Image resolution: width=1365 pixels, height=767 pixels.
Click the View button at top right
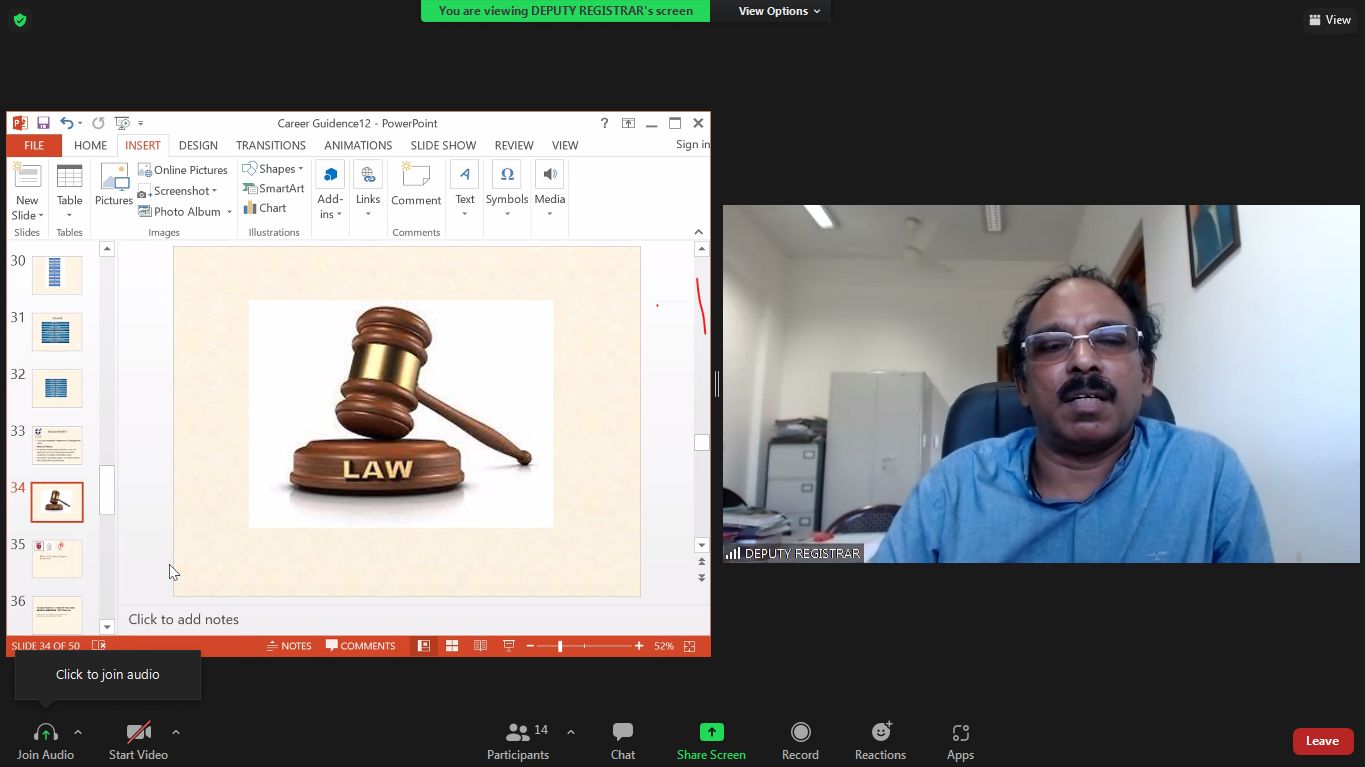click(x=1329, y=20)
